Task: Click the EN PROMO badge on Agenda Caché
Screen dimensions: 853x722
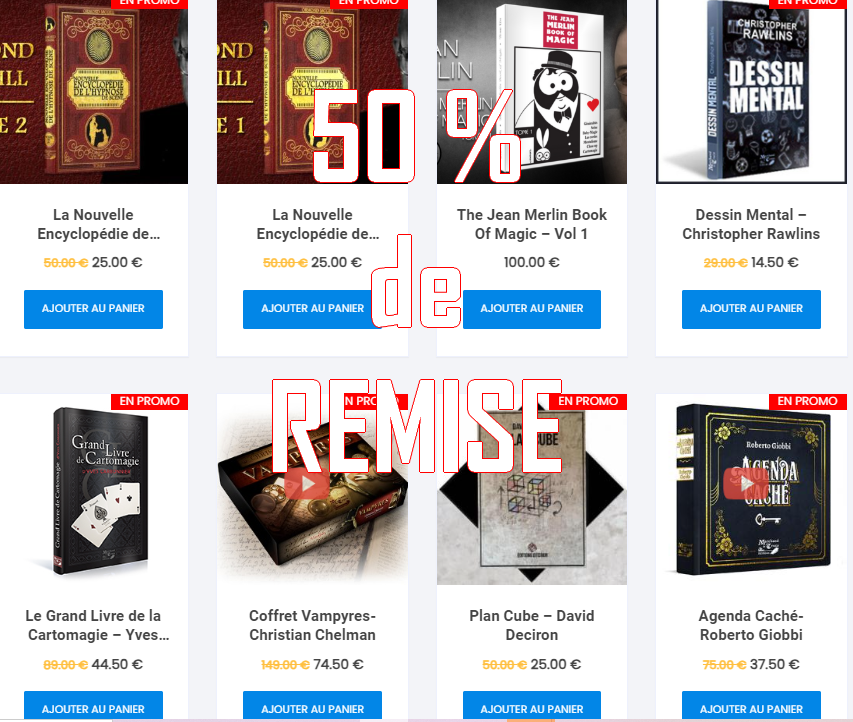Action: (807, 402)
